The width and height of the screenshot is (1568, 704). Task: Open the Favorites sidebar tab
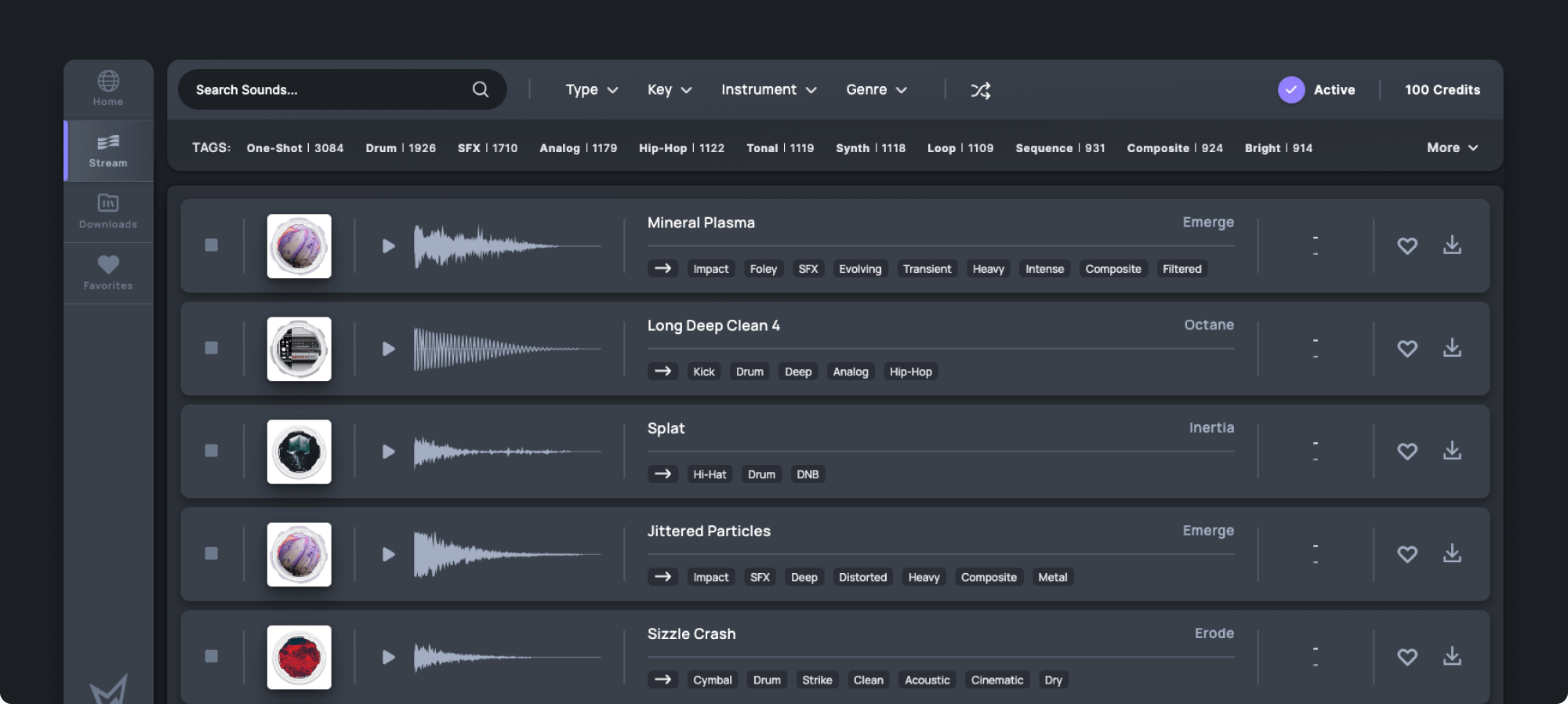[108, 273]
